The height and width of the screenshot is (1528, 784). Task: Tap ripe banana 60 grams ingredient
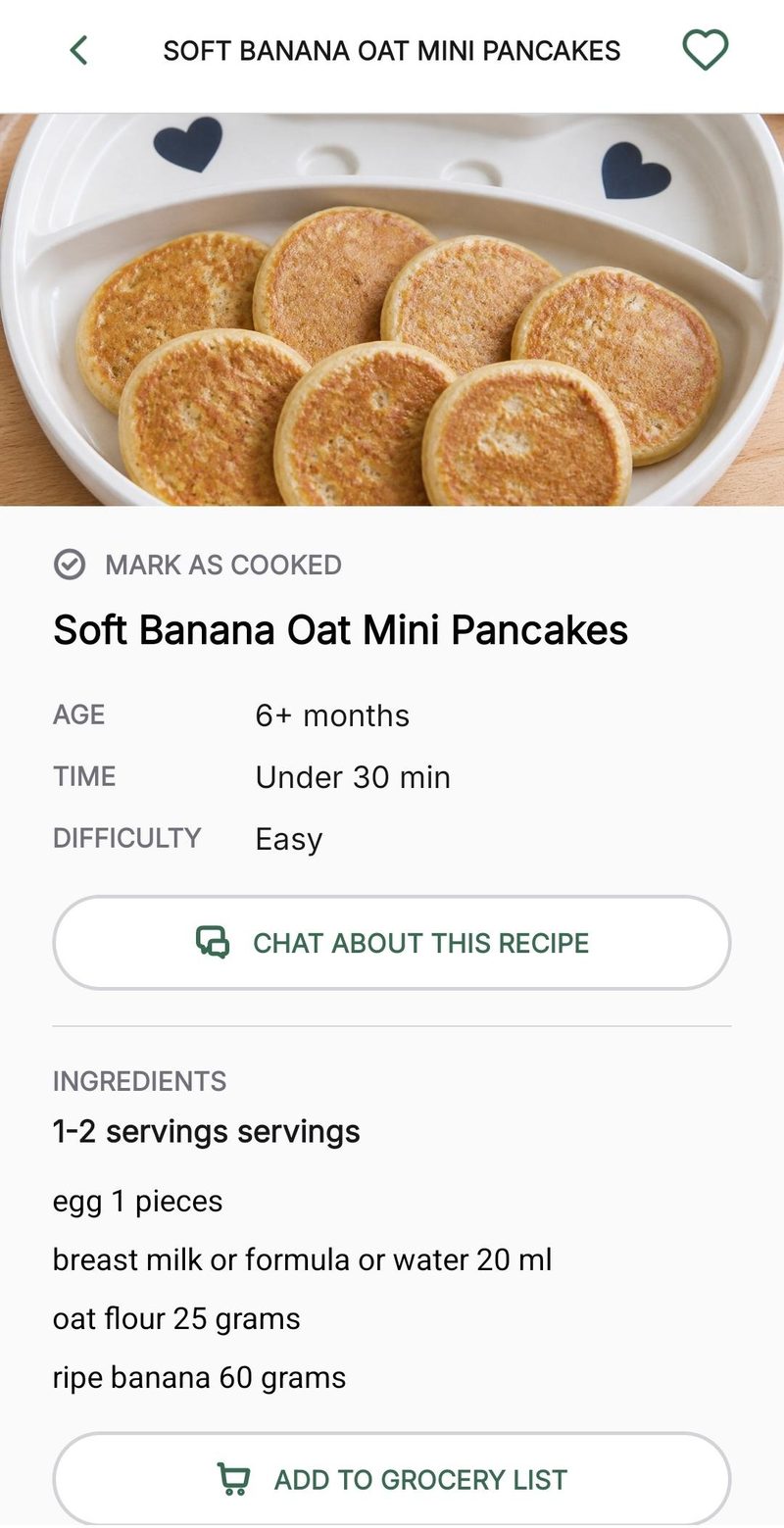point(200,1377)
